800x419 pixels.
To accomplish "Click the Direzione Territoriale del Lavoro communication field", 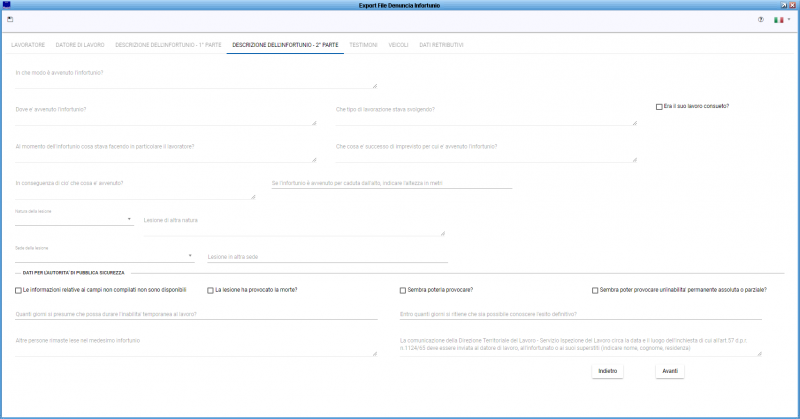I will point(581,346).
